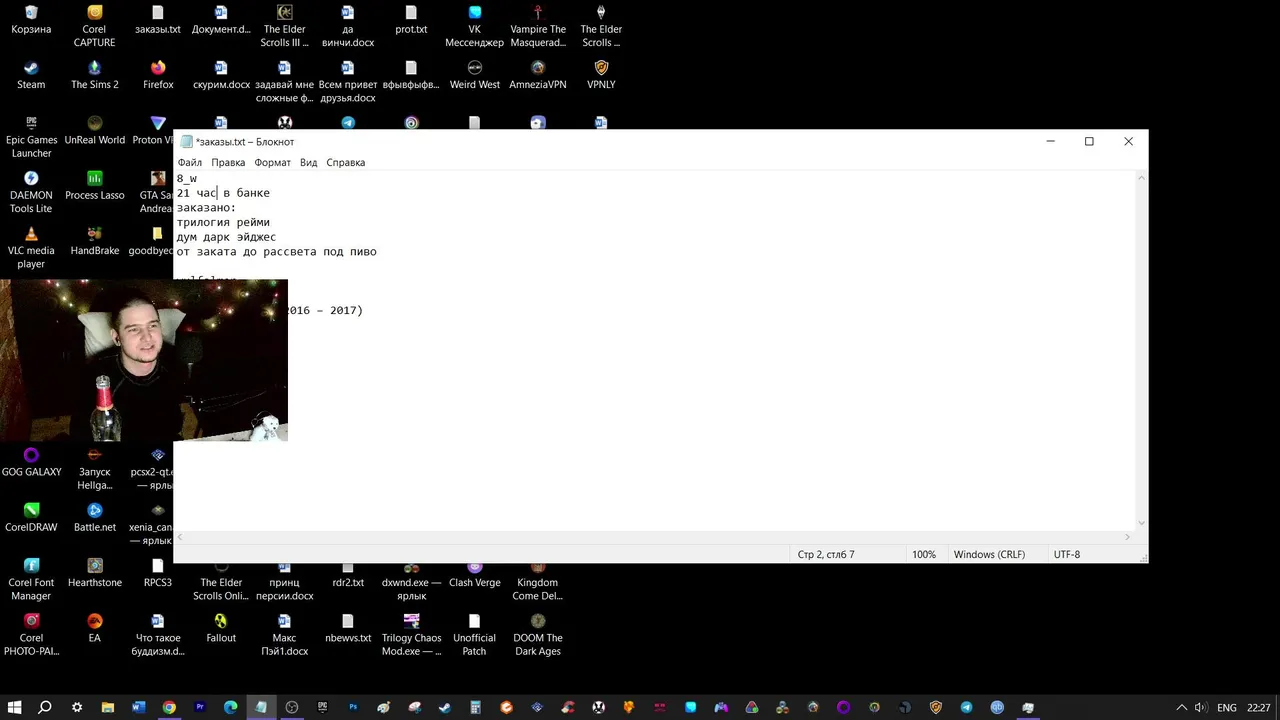
Task: Click the 'Стр 2, стлб 7' status field
Action: pos(826,554)
